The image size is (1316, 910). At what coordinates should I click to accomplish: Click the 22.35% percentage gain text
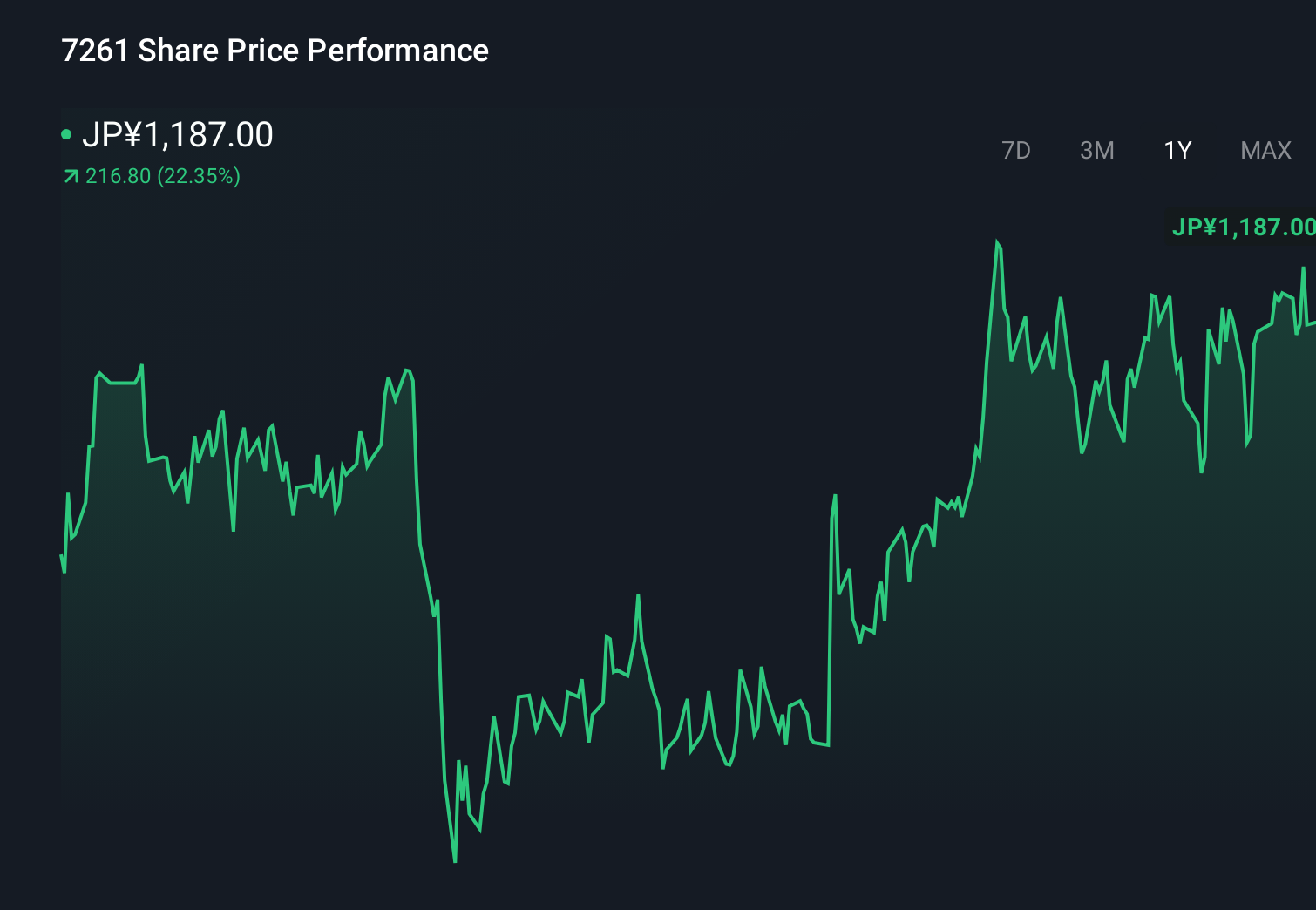[x=199, y=176]
